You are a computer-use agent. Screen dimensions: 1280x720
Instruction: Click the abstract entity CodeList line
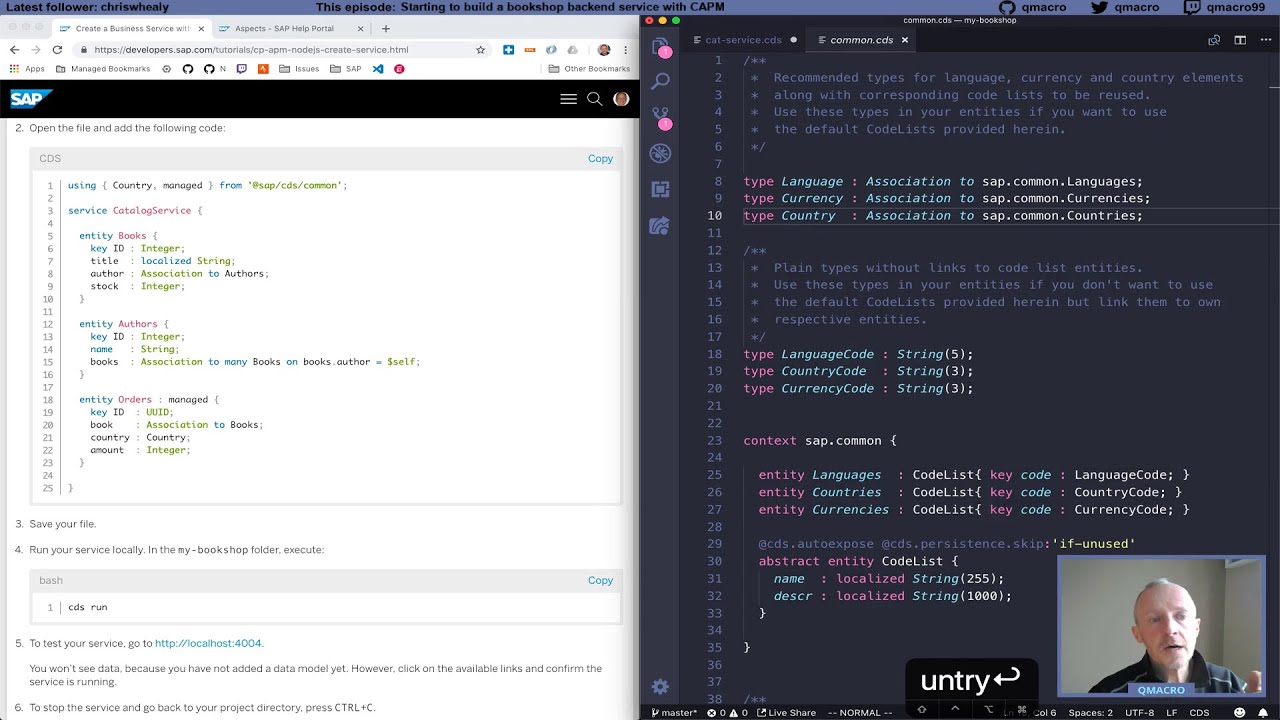[858, 561]
